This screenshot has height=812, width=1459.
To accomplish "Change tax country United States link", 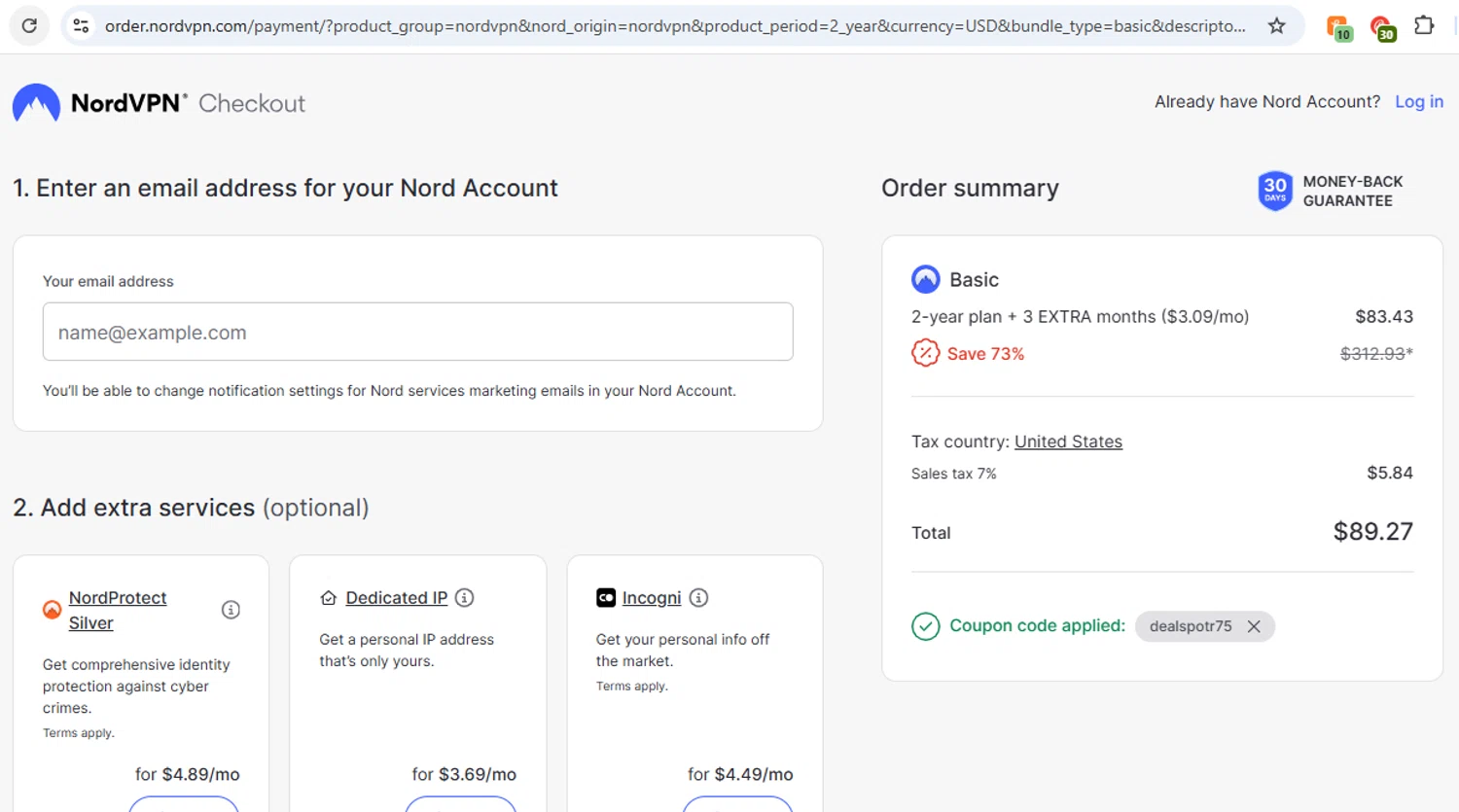I will coord(1068,441).
